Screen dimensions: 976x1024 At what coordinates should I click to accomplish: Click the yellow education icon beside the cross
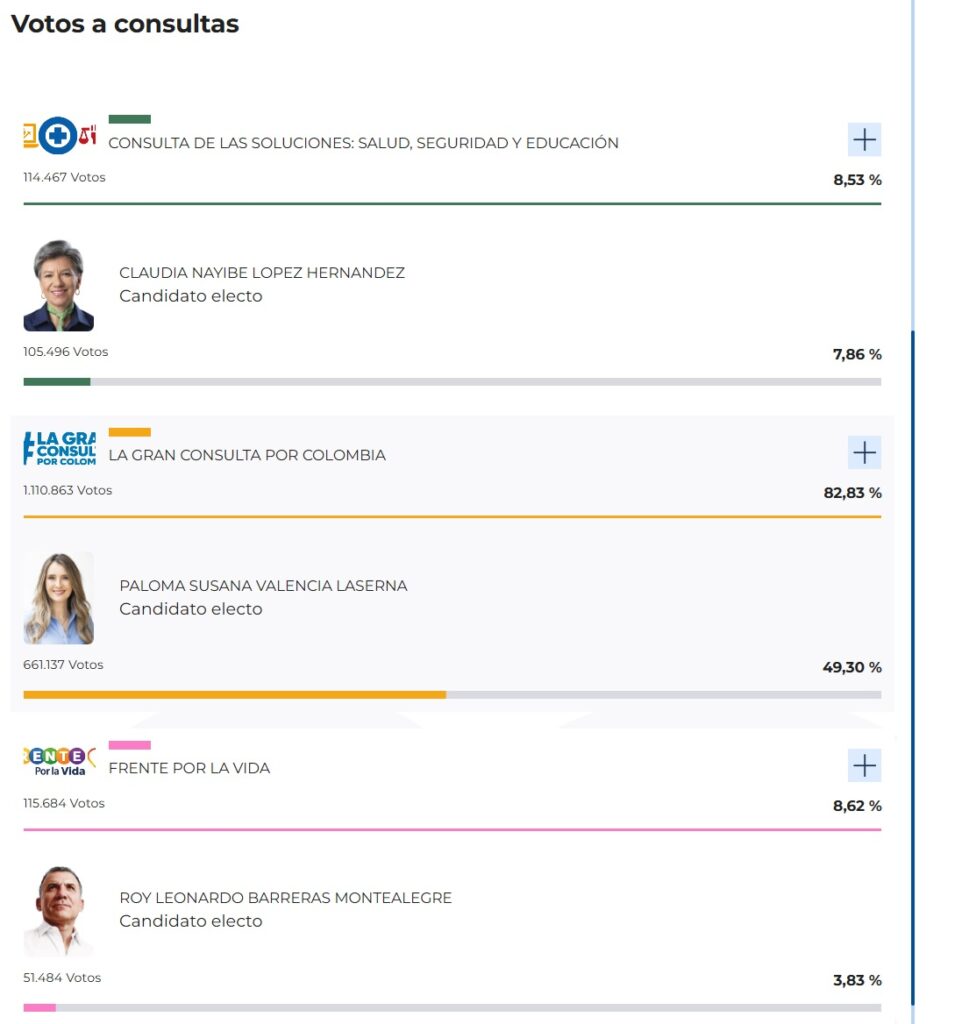(28, 137)
